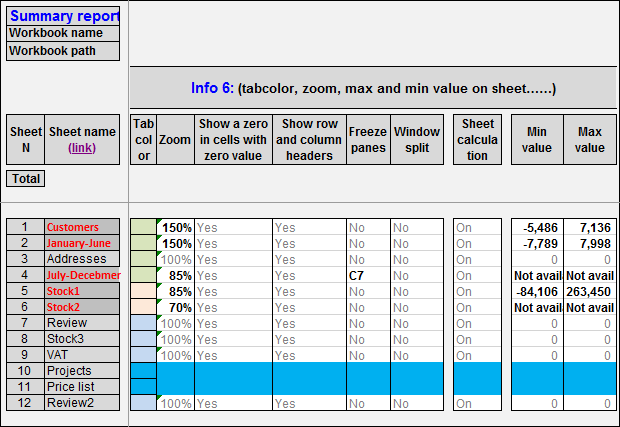Open the Stock2 sheet link
This screenshot has height=427, width=620.
click(82, 307)
